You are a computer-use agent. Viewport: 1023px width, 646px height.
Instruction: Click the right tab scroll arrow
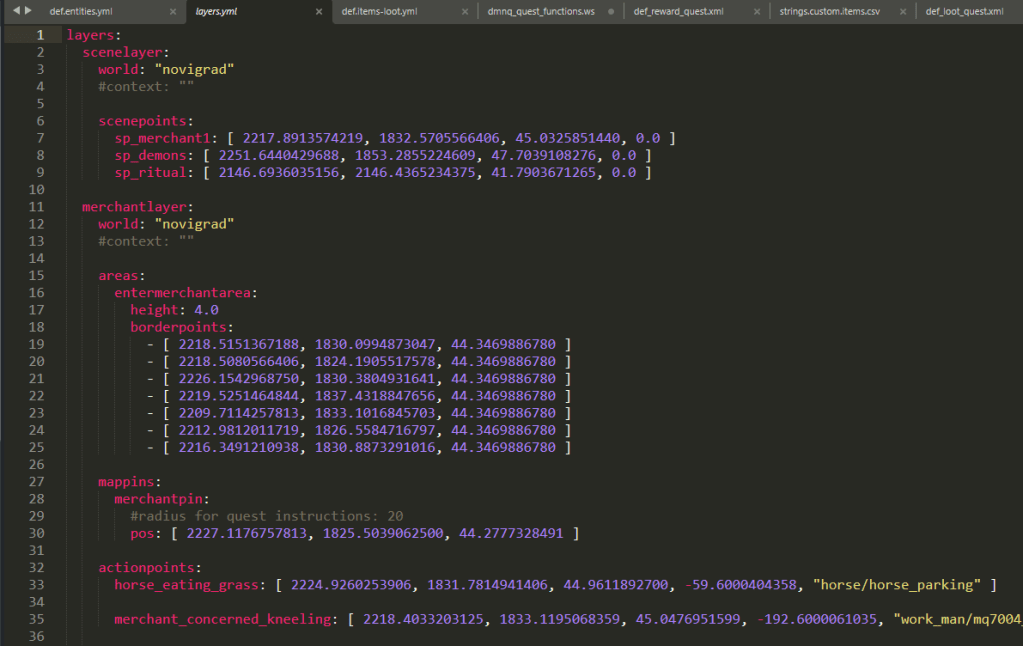tap(28, 11)
